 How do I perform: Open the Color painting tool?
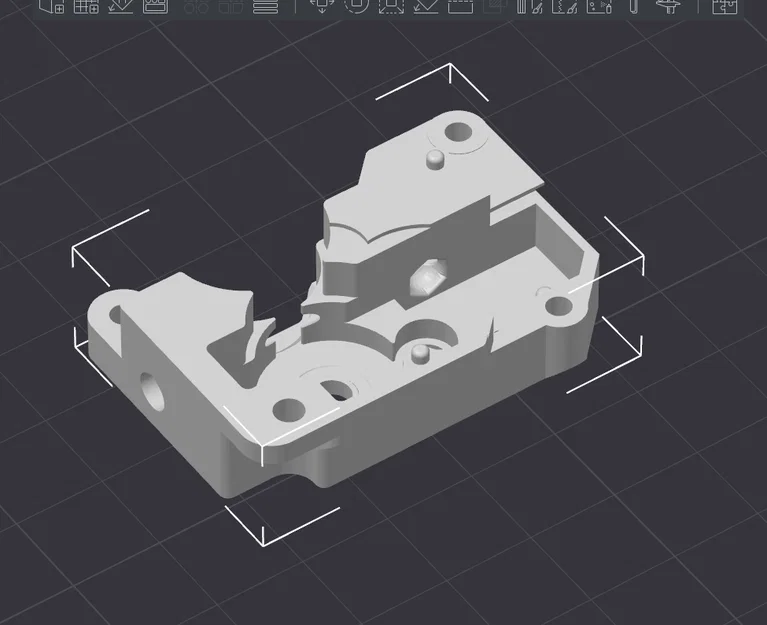point(599,6)
